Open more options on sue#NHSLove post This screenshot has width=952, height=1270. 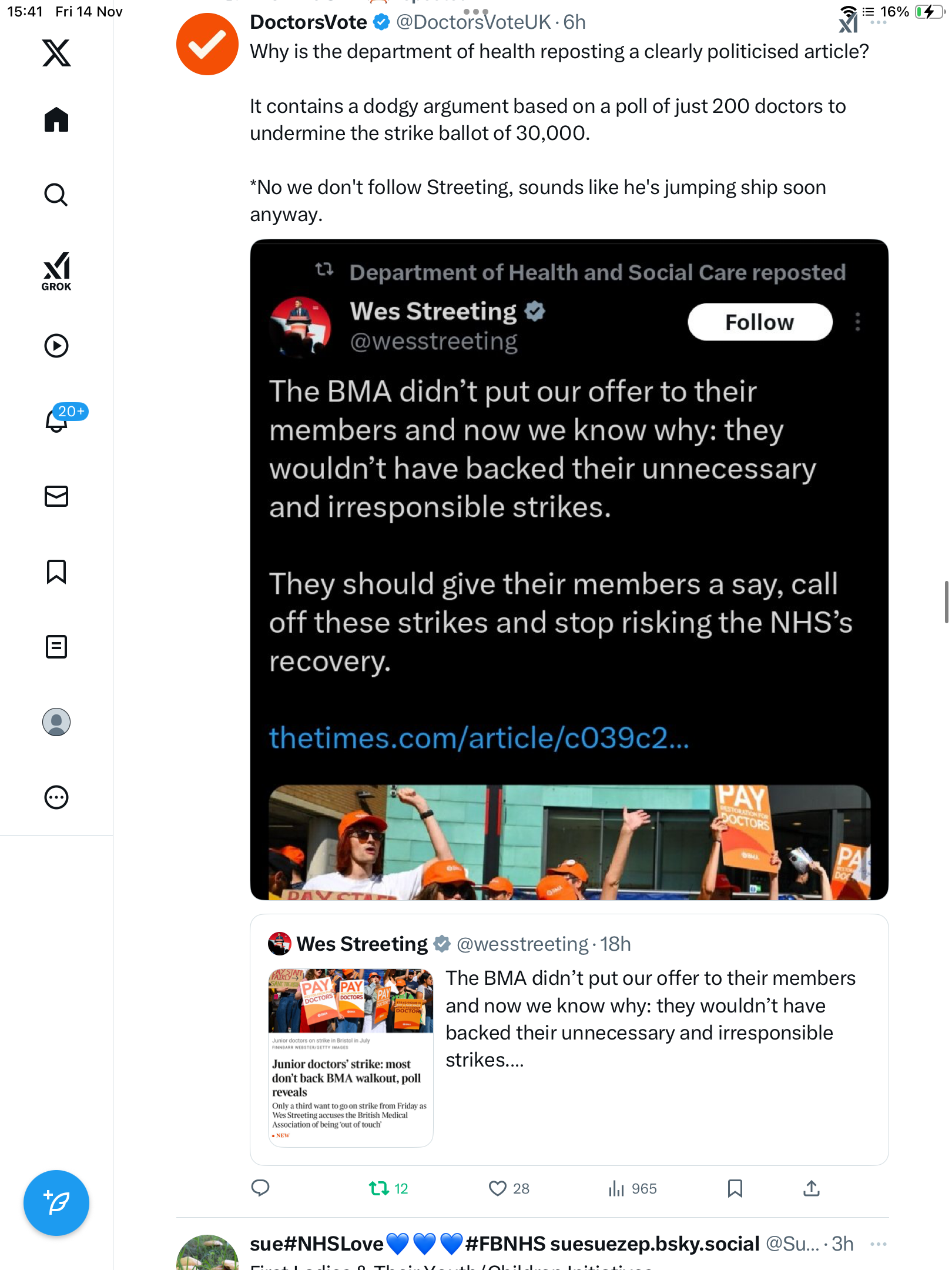tap(878, 1244)
